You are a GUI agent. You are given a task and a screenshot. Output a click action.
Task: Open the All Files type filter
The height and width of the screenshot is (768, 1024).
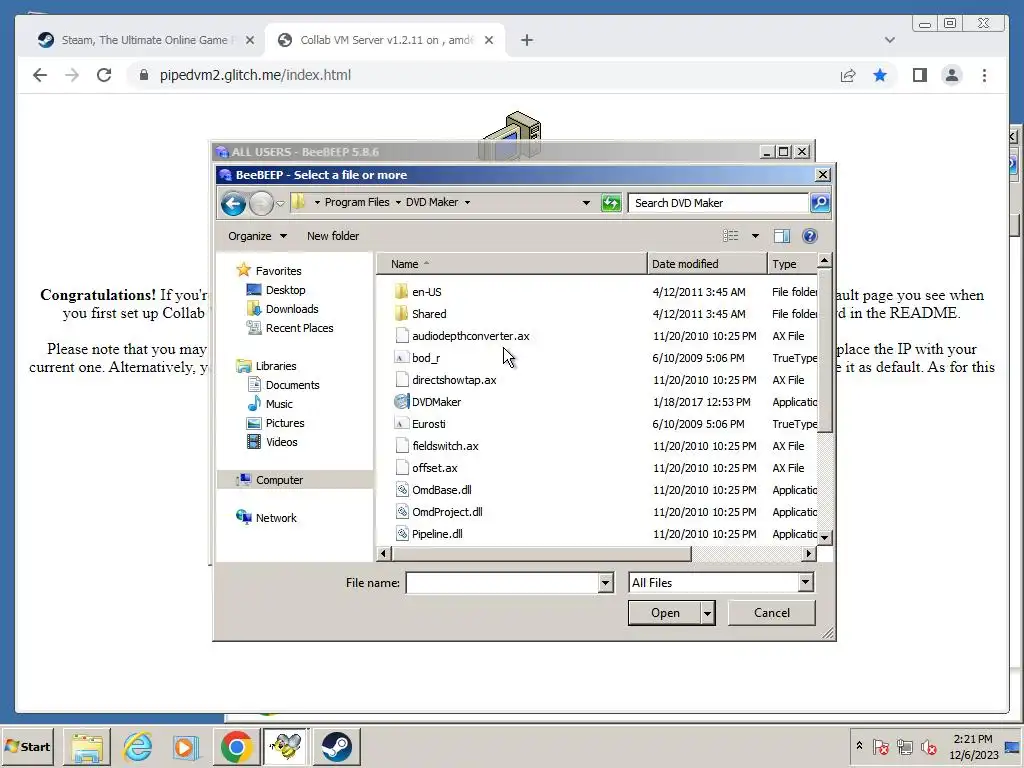click(721, 583)
